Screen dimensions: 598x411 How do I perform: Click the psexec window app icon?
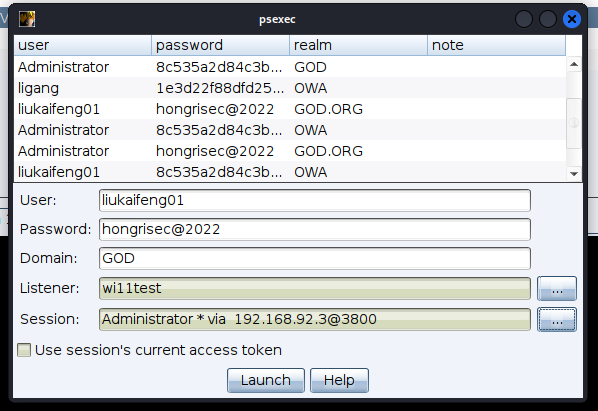(x=27, y=19)
